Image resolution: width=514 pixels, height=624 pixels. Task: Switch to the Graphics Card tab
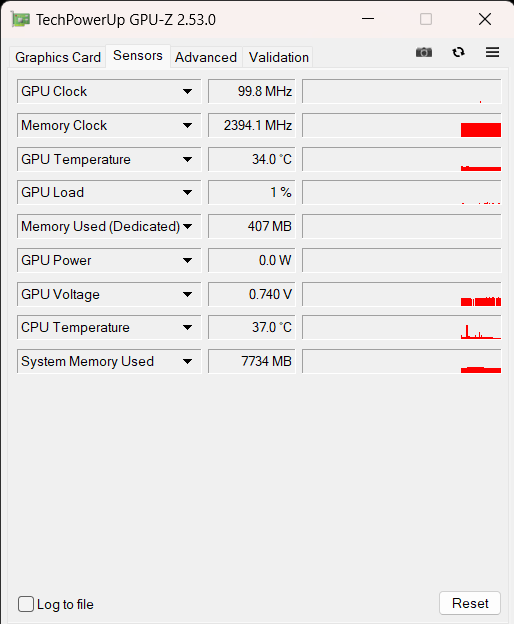click(x=58, y=57)
